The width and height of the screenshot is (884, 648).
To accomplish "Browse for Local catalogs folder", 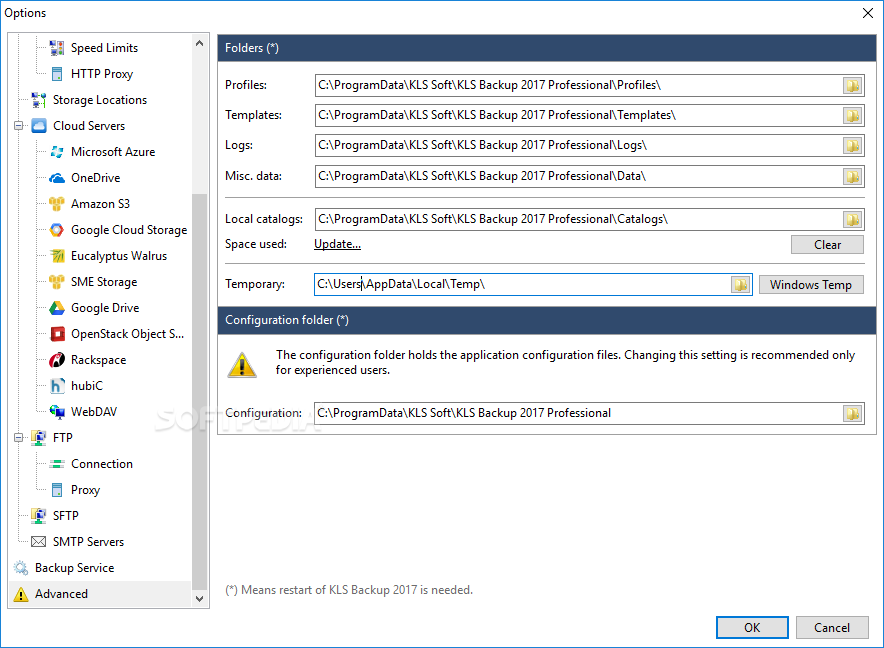I will (852, 219).
